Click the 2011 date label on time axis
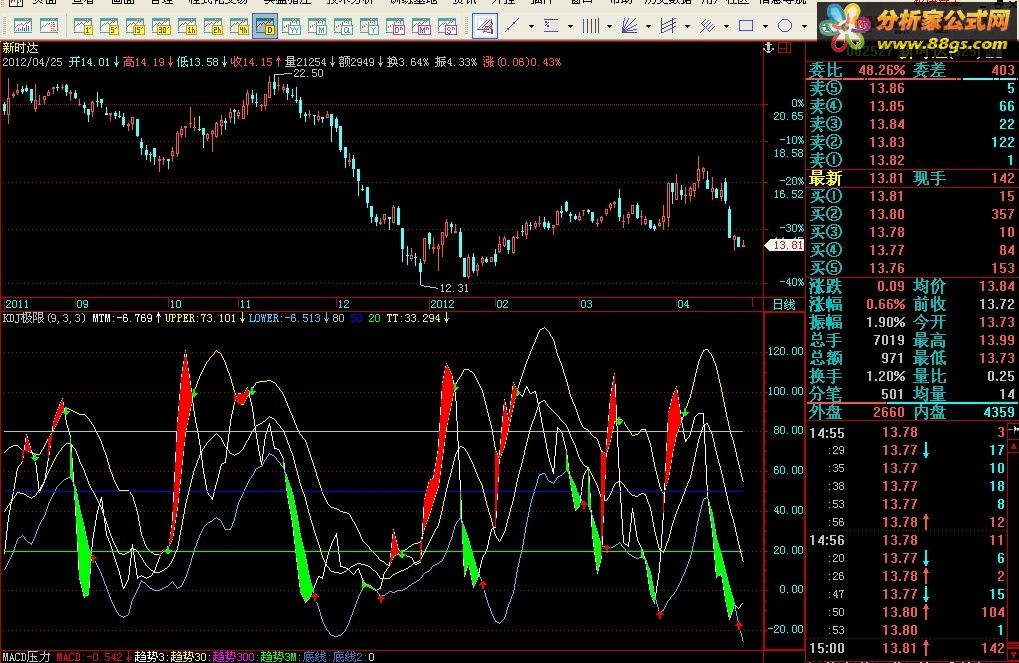 (x=17, y=304)
